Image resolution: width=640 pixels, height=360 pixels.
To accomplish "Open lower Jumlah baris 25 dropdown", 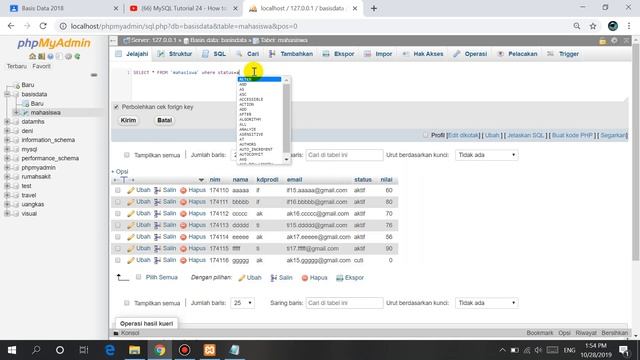I will (242, 303).
